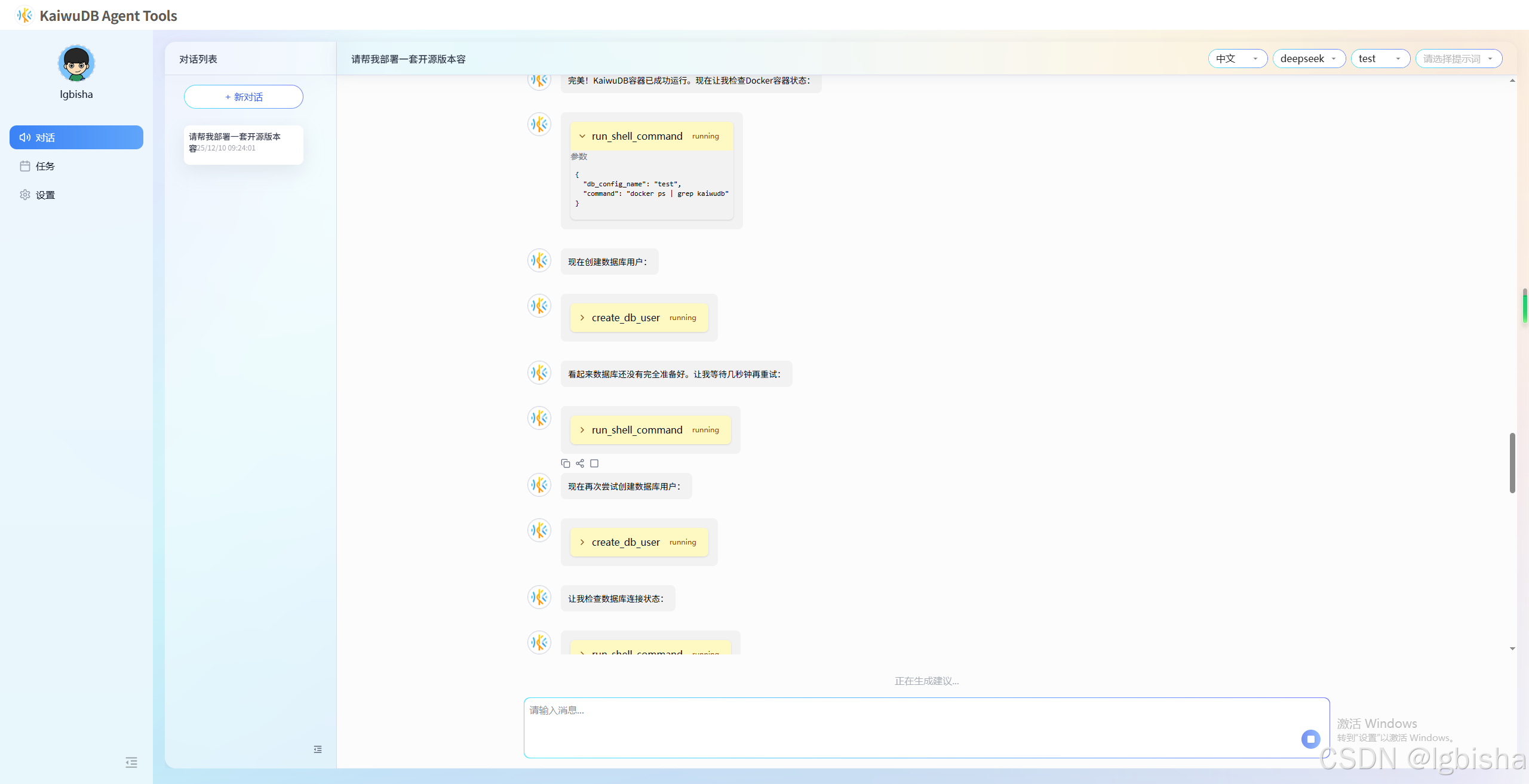
Task: Open the 中文 language dropdown
Action: click(1237, 59)
